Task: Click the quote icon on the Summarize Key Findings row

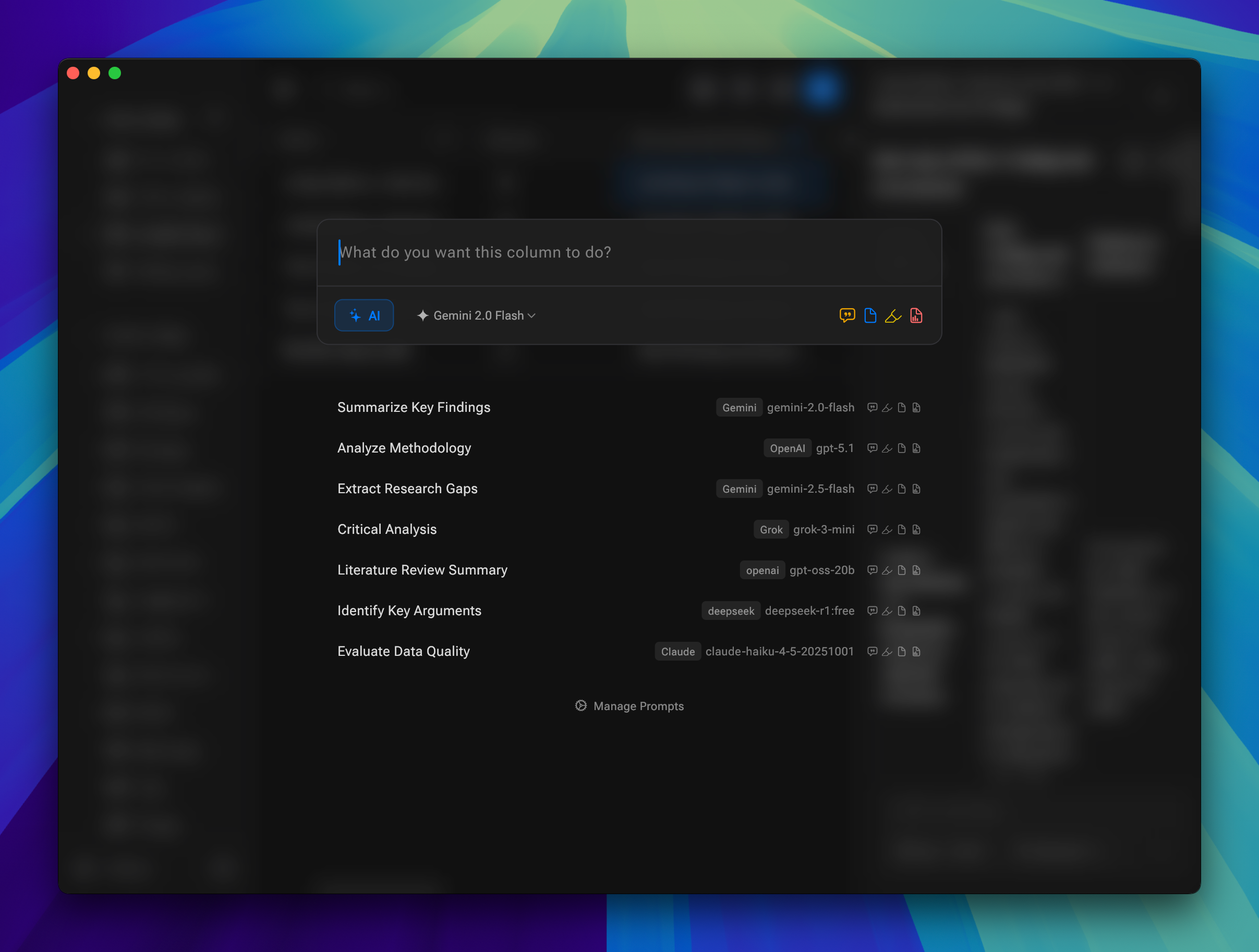Action: coord(872,407)
